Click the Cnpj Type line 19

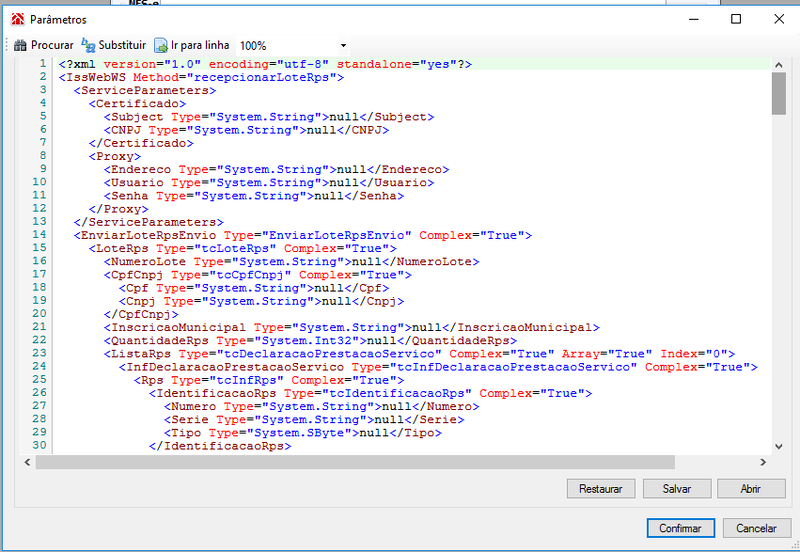coord(261,302)
